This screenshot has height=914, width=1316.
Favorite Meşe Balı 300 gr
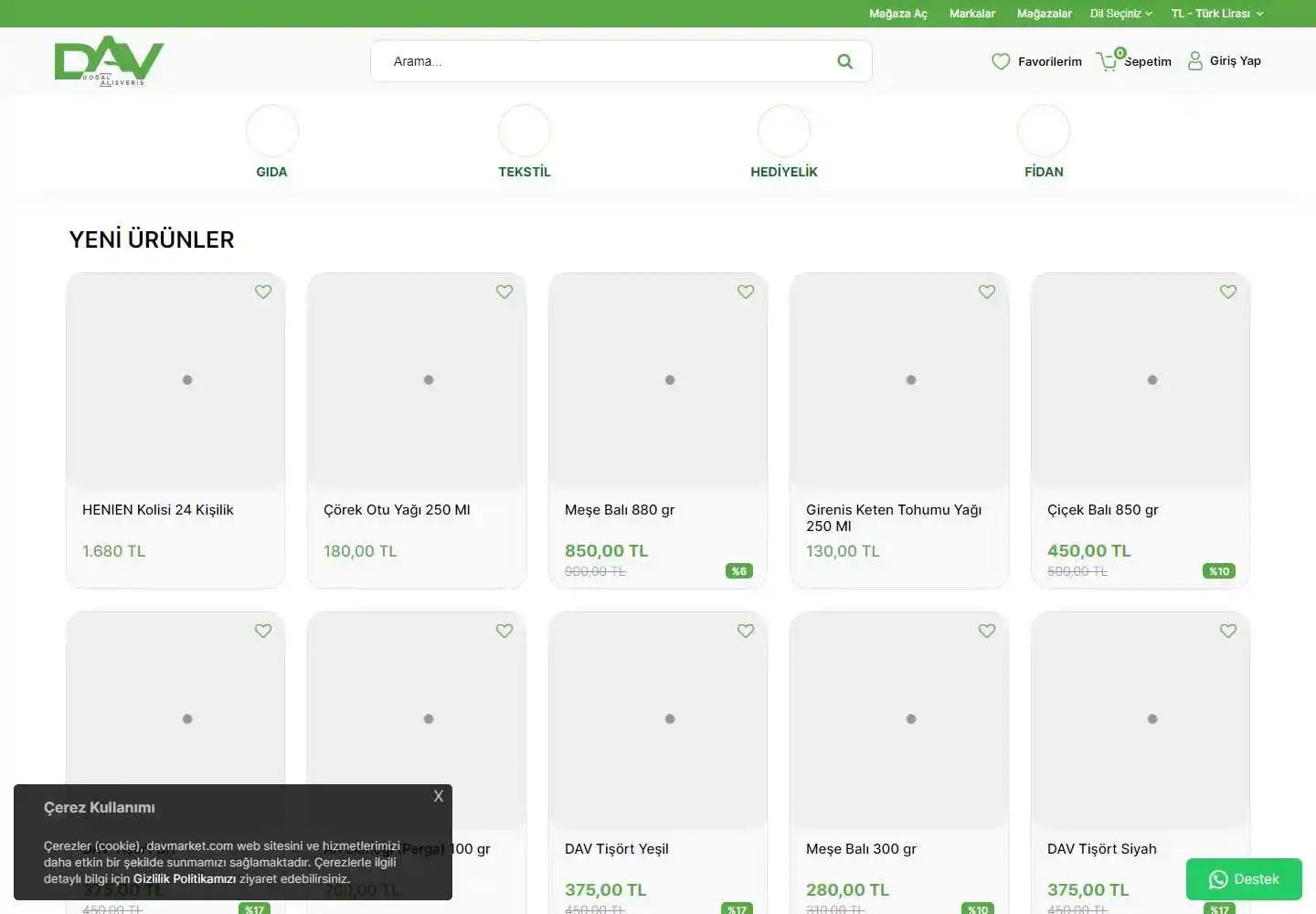pos(987,631)
